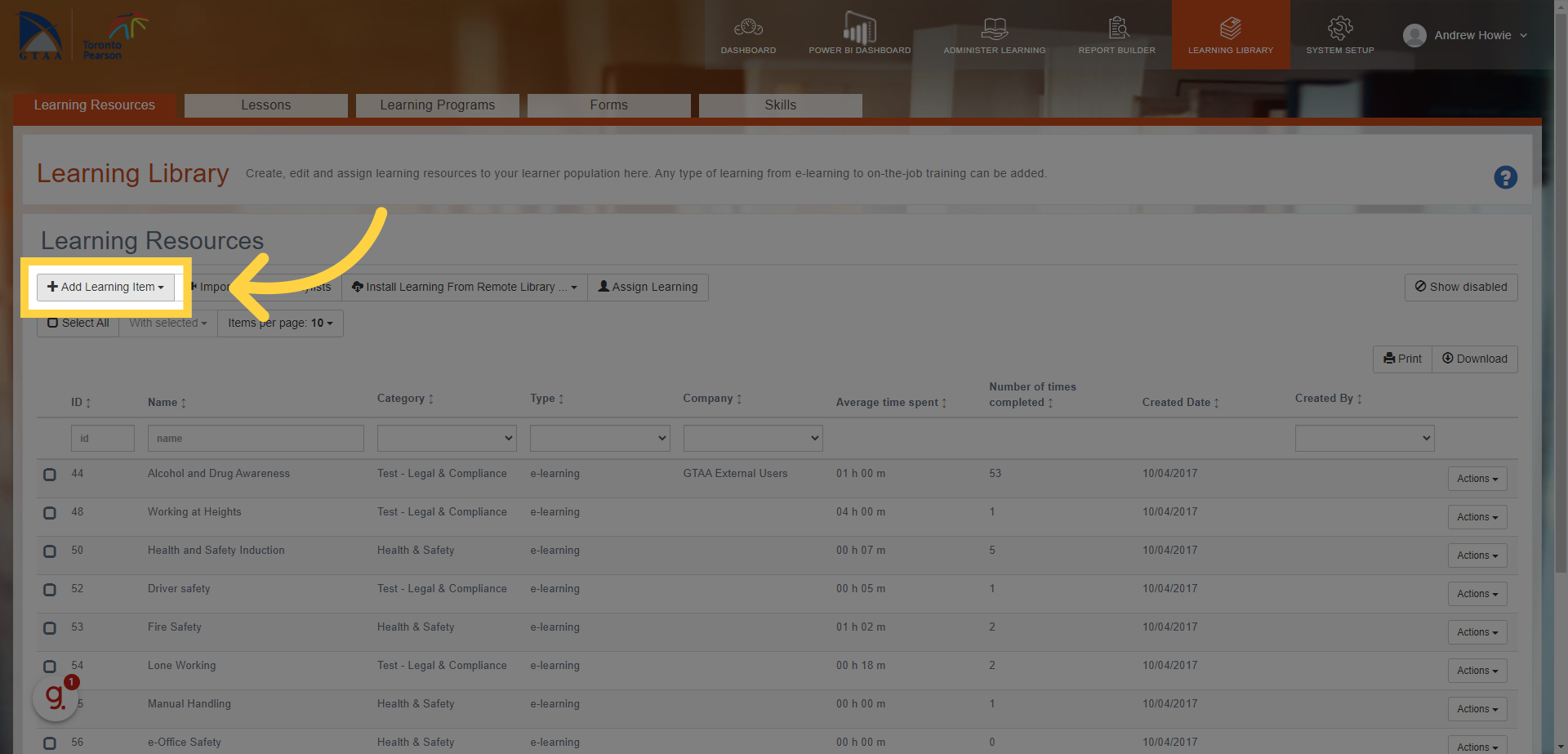Open Actions menu for Manual Handling
This screenshot has height=754, width=1568.
(1477, 709)
